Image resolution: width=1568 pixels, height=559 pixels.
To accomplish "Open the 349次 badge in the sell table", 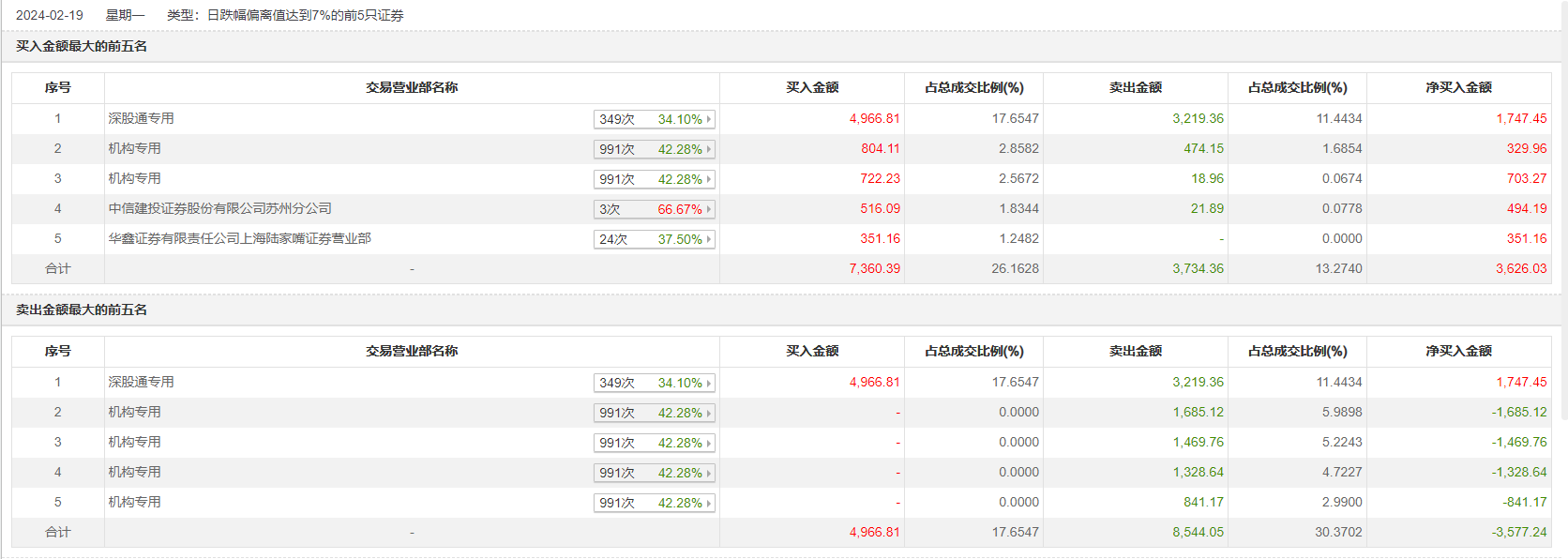I will pos(654,383).
